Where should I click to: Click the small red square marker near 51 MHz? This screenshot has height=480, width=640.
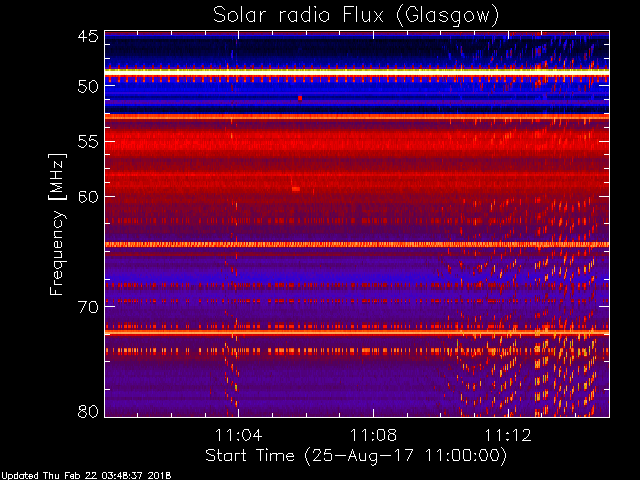pos(300,98)
